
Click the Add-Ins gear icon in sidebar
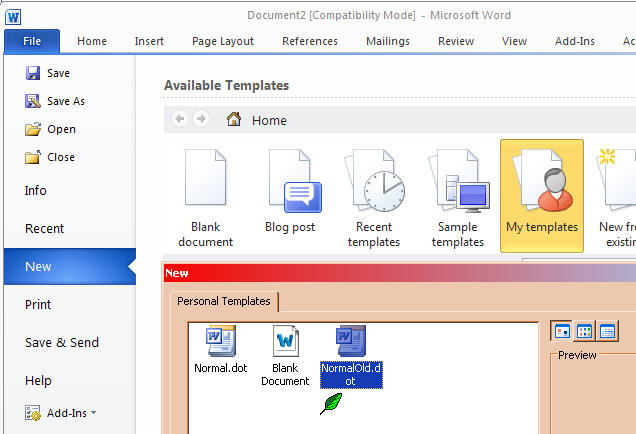tap(33, 413)
